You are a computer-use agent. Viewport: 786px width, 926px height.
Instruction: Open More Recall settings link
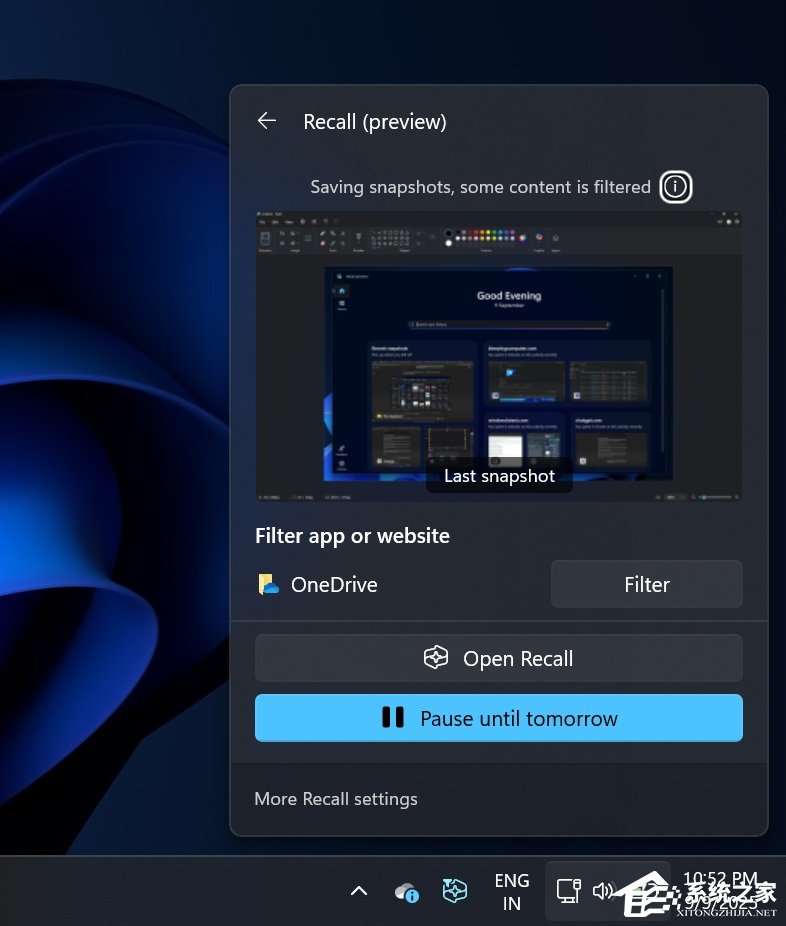[336, 799]
